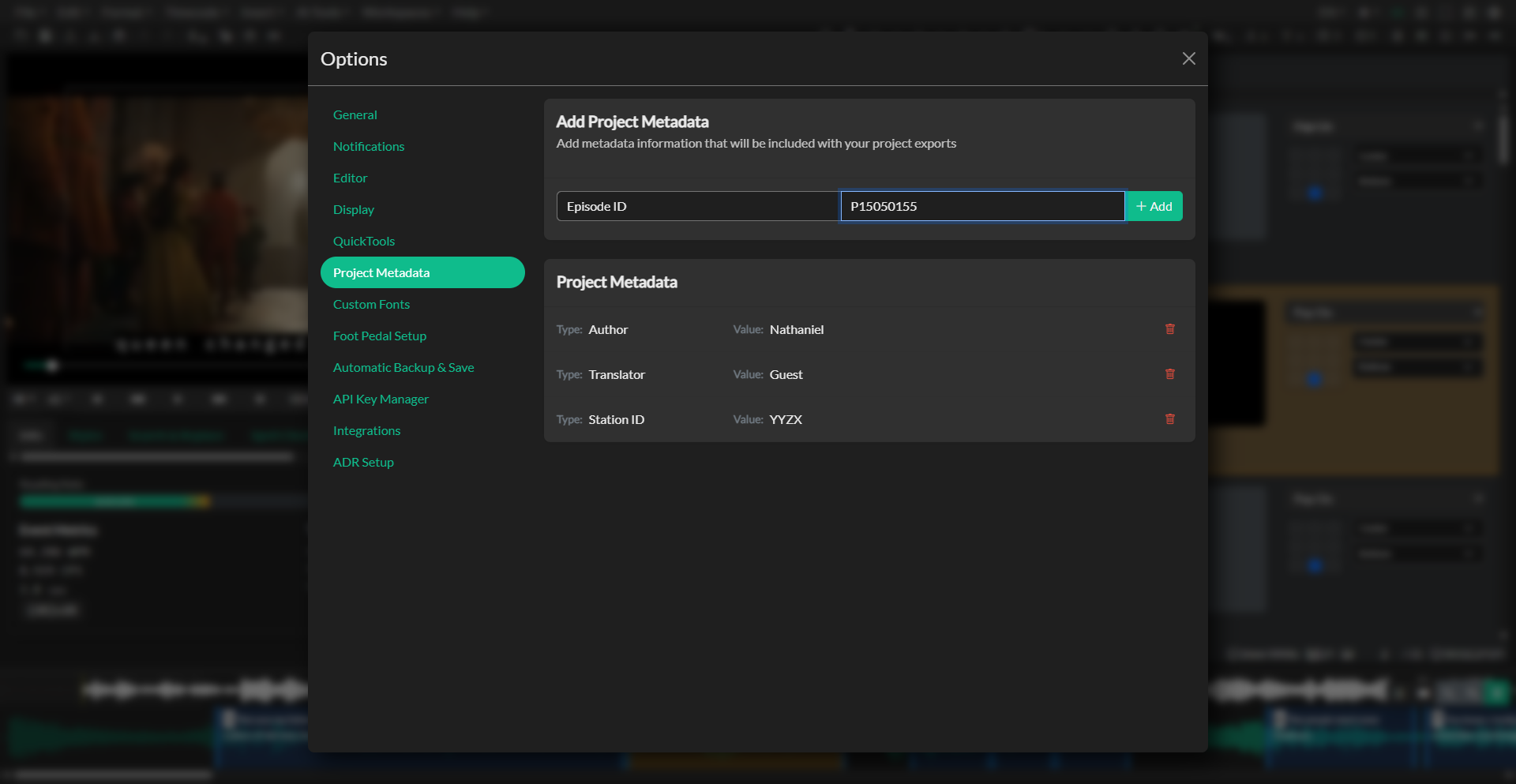Open the API Key Manager
This screenshot has width=1516, height=784.
click(x=381, y=400)
